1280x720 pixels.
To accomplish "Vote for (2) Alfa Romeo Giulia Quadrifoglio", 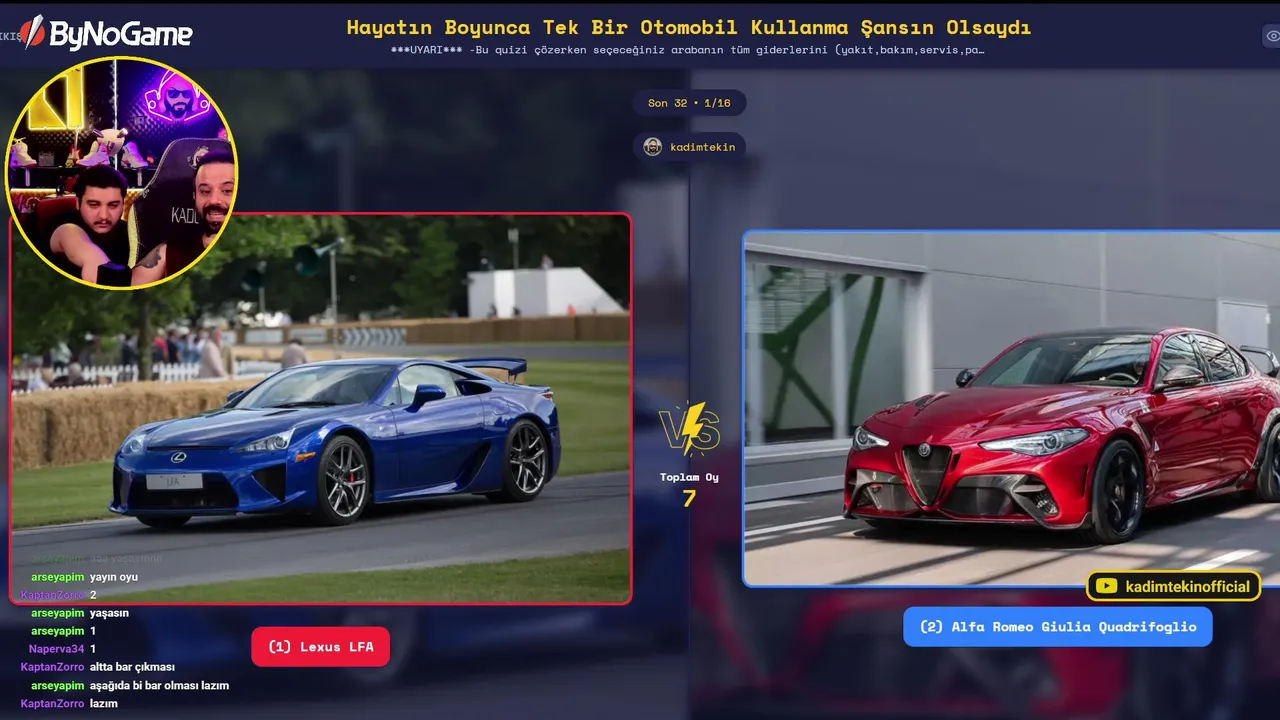I will pos(1057,627).
